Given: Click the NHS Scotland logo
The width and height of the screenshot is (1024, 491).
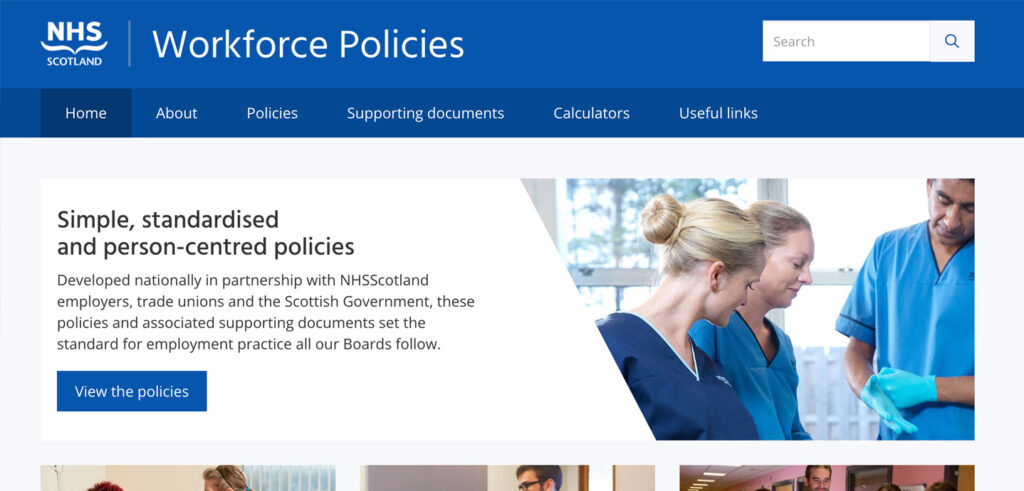Looking at the screenshot, I should pos(73,43).
